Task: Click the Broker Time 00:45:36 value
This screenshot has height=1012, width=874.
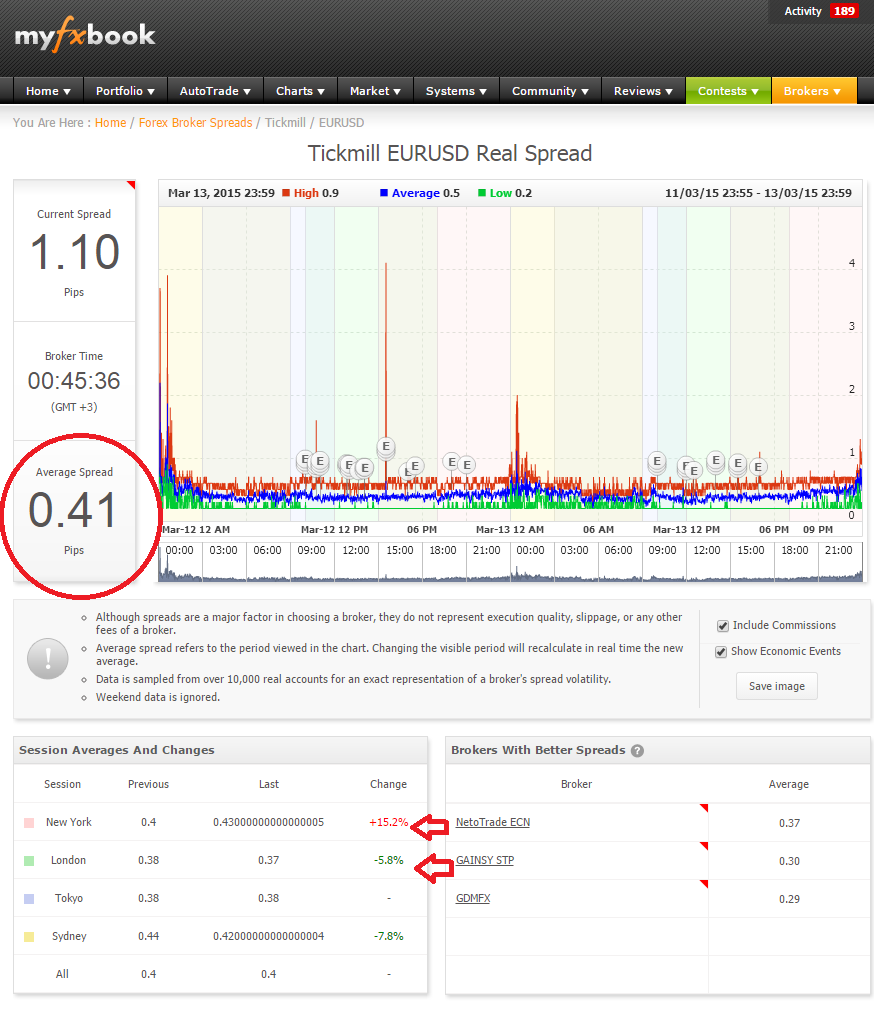Action: click(x=74, y=381)
